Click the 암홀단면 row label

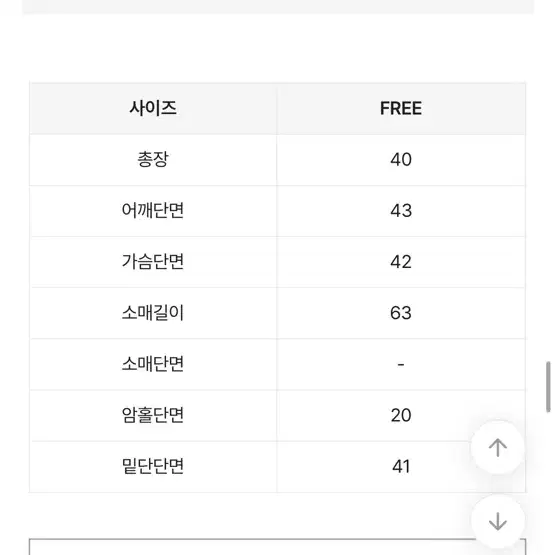tap(153, 415)
